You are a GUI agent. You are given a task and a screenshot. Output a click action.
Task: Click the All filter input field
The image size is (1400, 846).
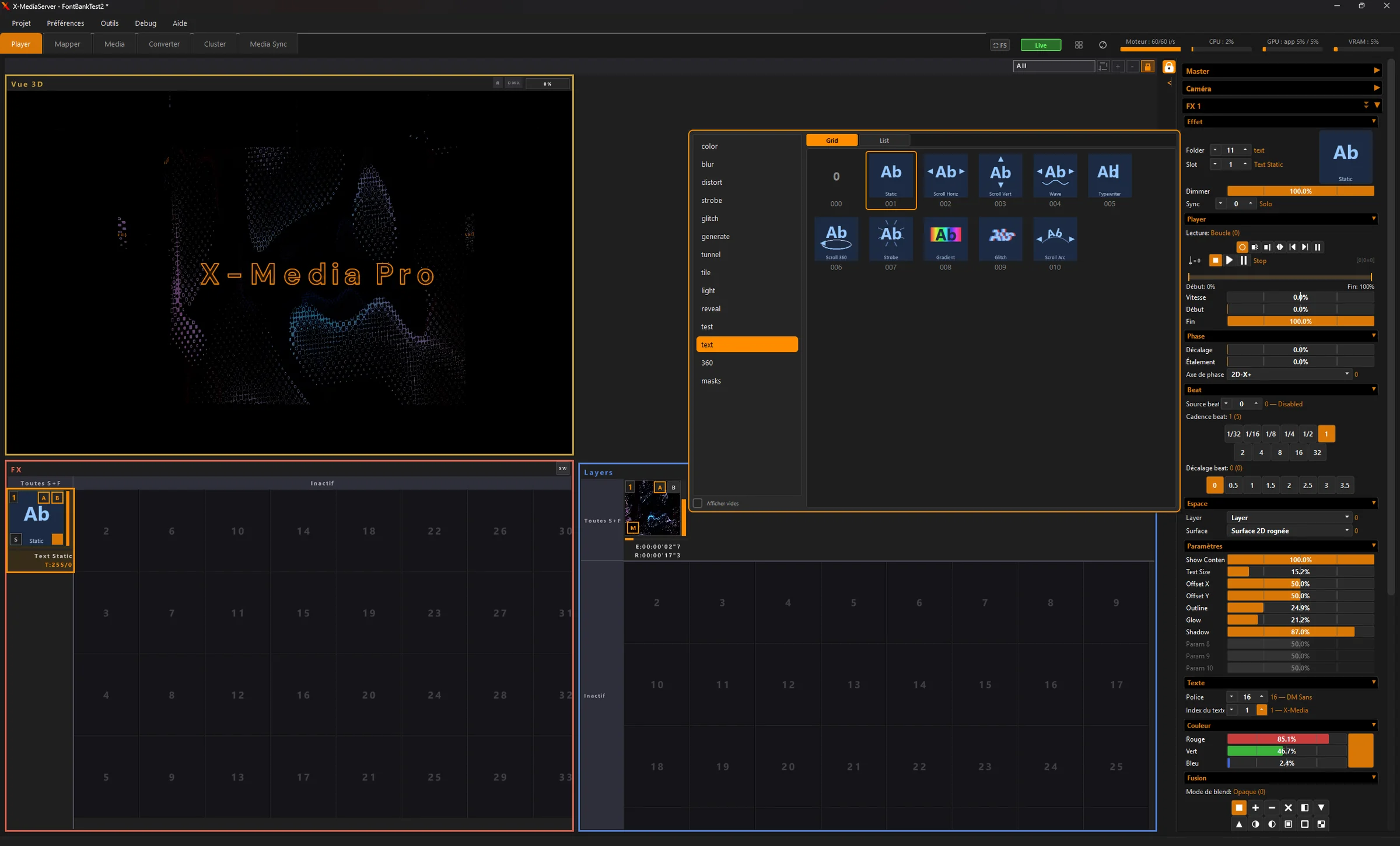click(1053, 66)
